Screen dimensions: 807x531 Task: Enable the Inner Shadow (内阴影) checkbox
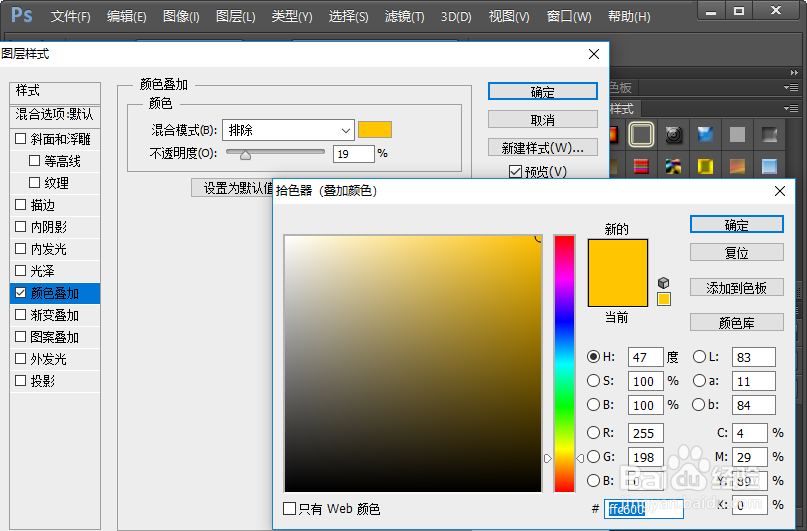[x=21, y=226]
